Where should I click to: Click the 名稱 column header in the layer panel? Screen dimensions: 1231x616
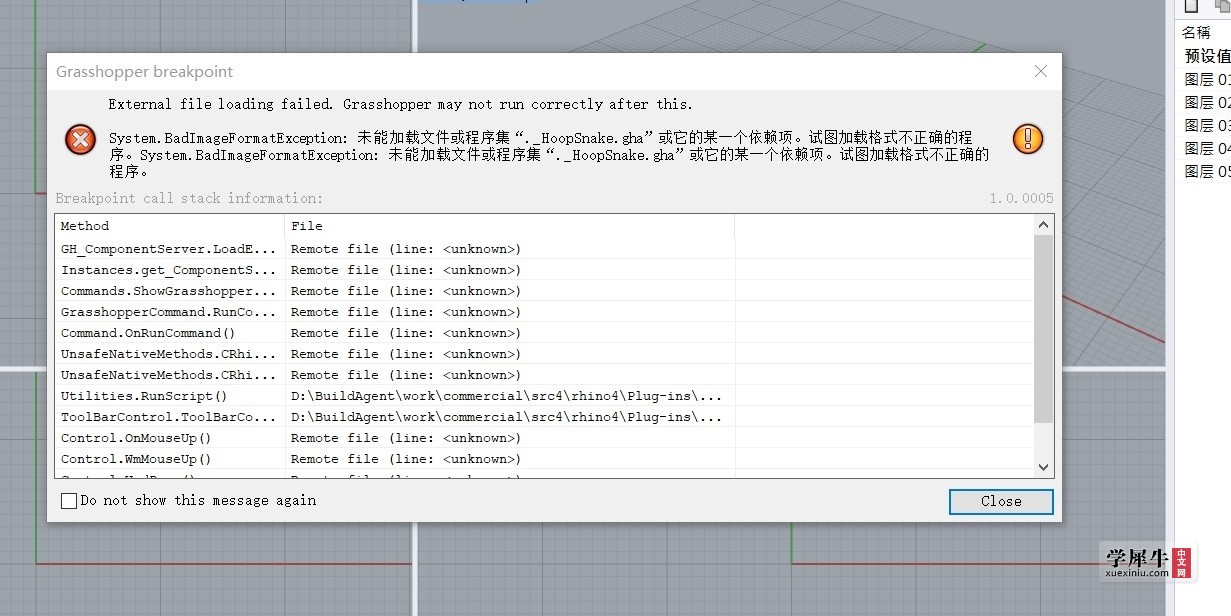[1196, 33]
